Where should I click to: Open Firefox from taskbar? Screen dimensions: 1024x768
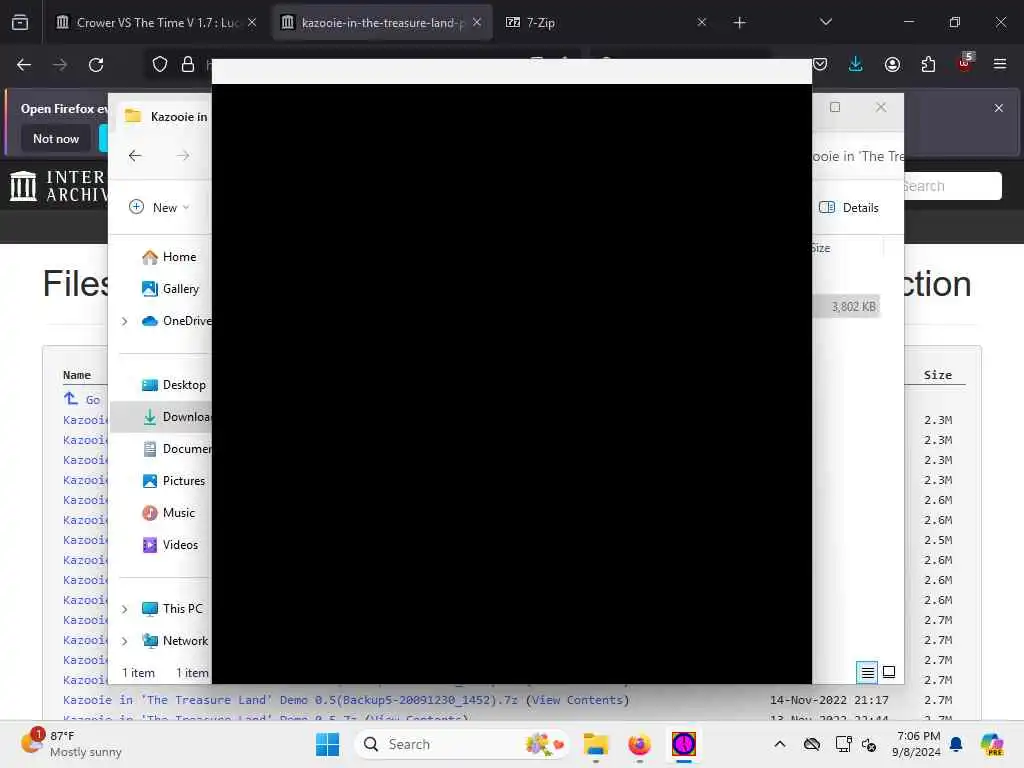[639, 744]
